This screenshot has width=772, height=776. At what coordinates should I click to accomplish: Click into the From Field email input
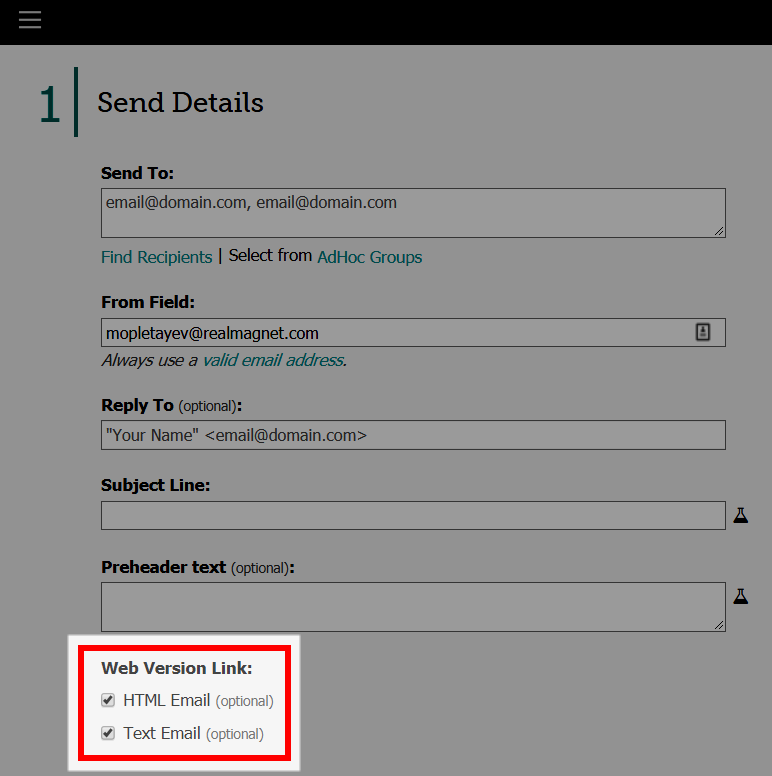pos(395,333)
